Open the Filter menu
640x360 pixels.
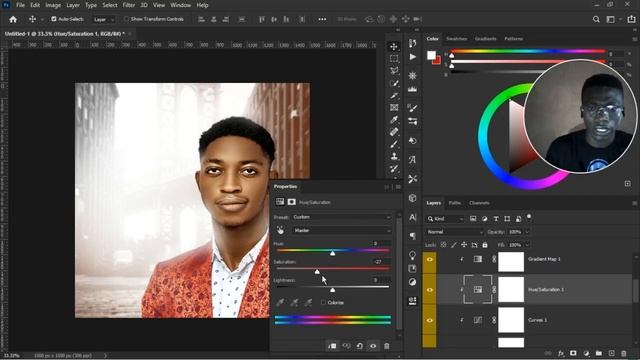tap(129, 5)
